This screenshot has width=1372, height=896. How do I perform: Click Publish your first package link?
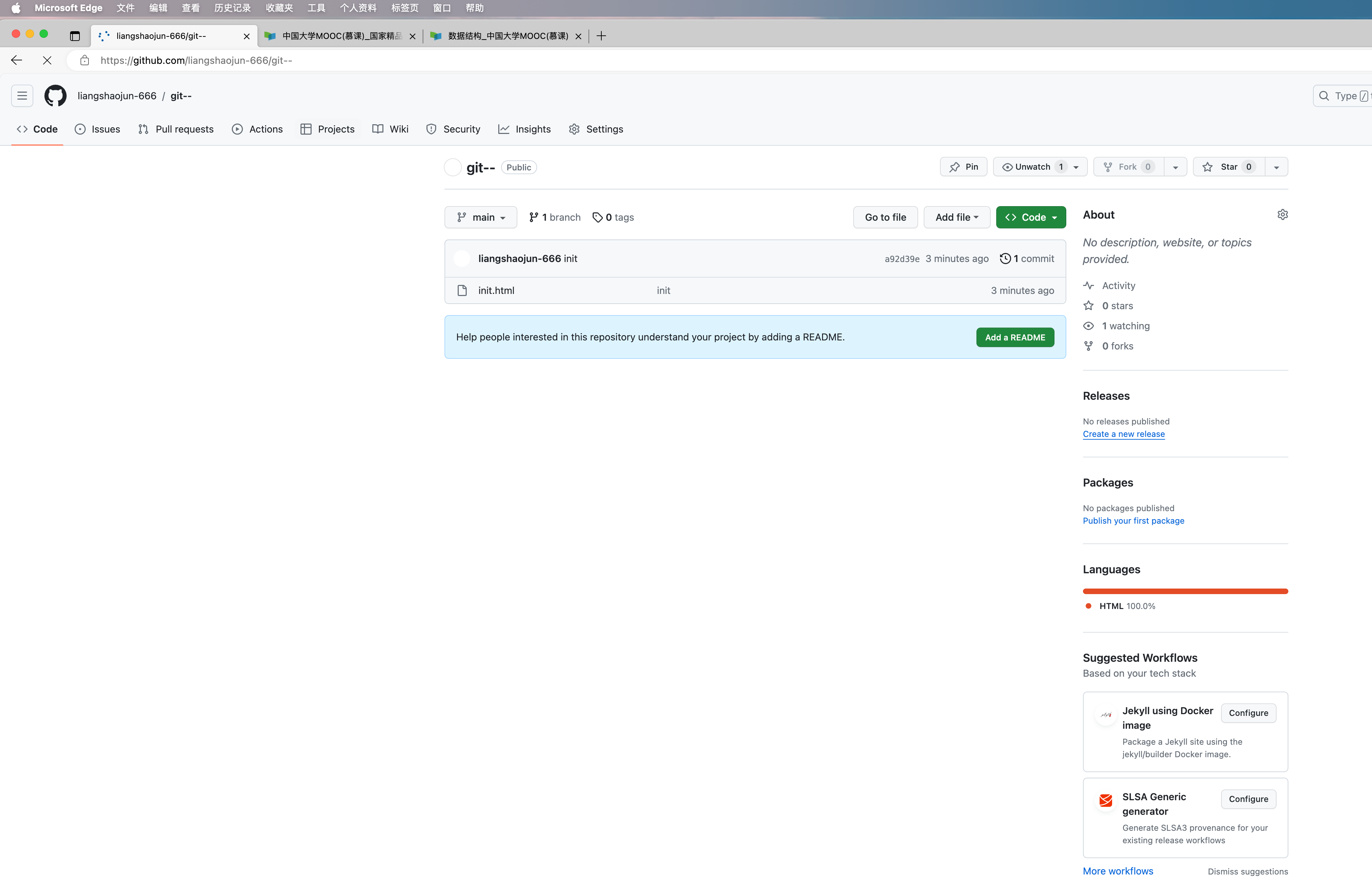pos(1133,520)
